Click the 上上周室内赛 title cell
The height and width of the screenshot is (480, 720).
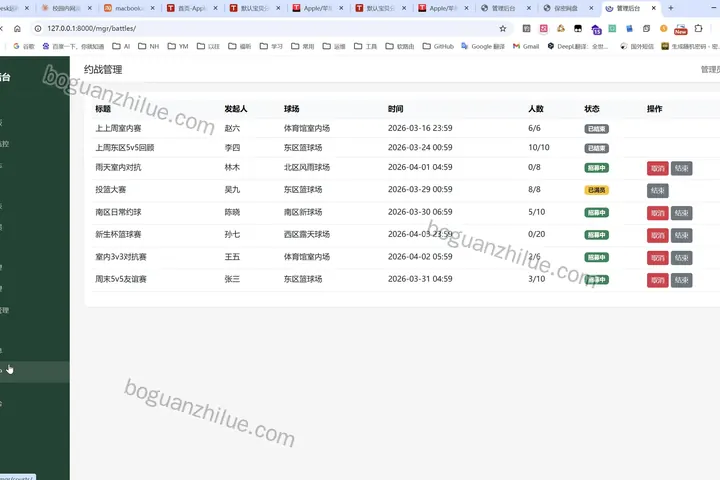click(x=118, y=129)
